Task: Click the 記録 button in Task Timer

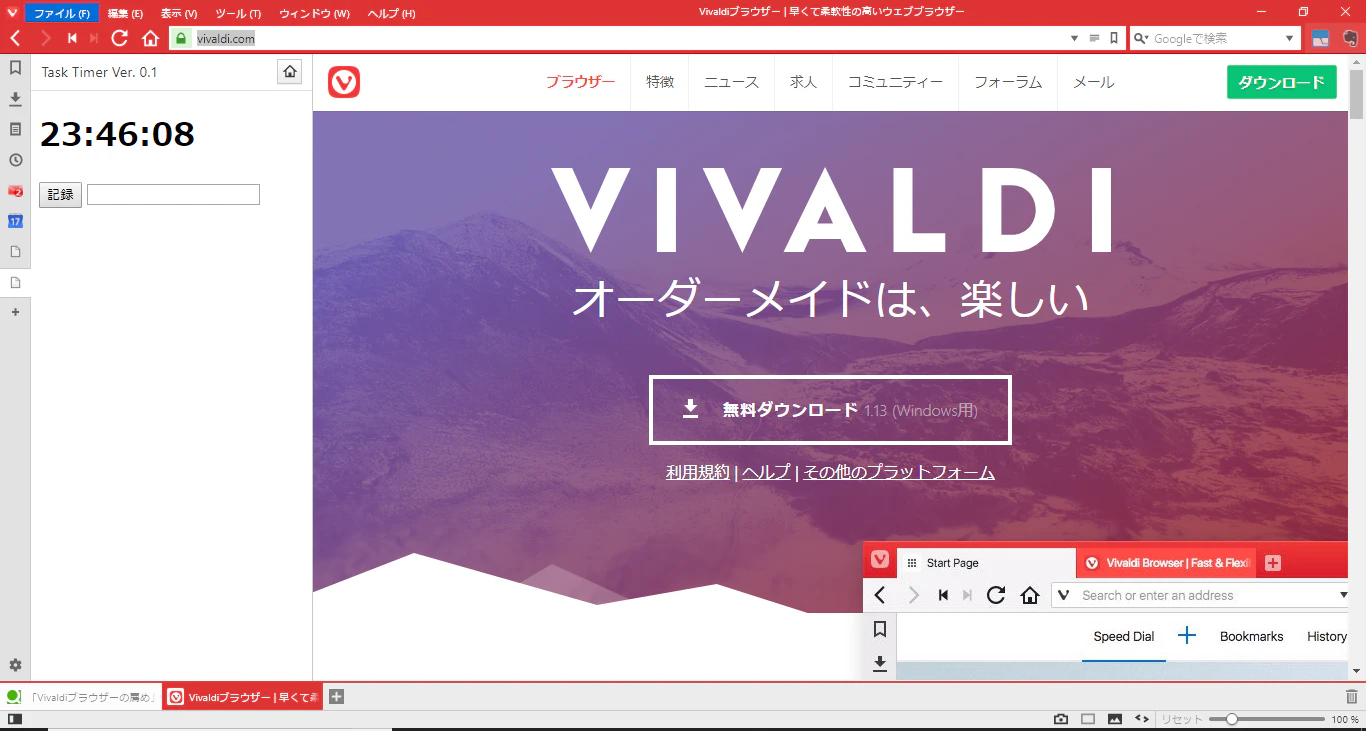Action: pyautogui.click(x=61, y=195)
